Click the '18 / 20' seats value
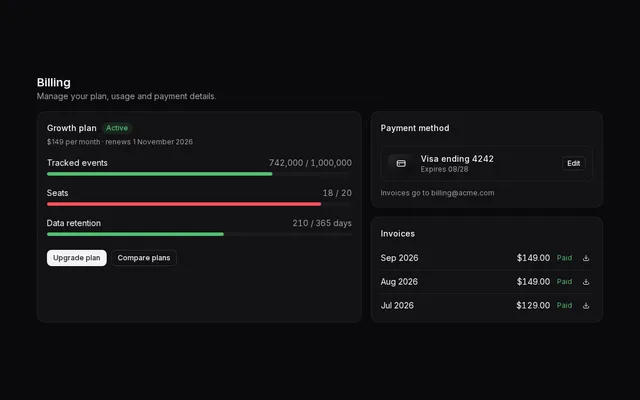 tap(337, 193)
